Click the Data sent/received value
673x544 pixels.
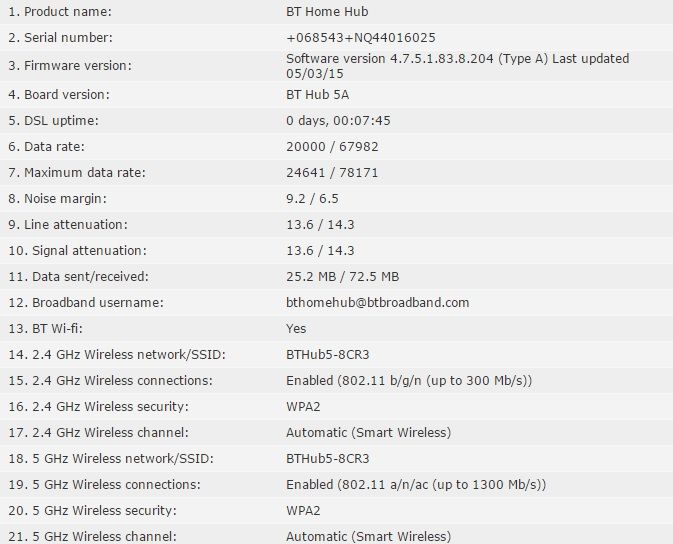(343, 277)
